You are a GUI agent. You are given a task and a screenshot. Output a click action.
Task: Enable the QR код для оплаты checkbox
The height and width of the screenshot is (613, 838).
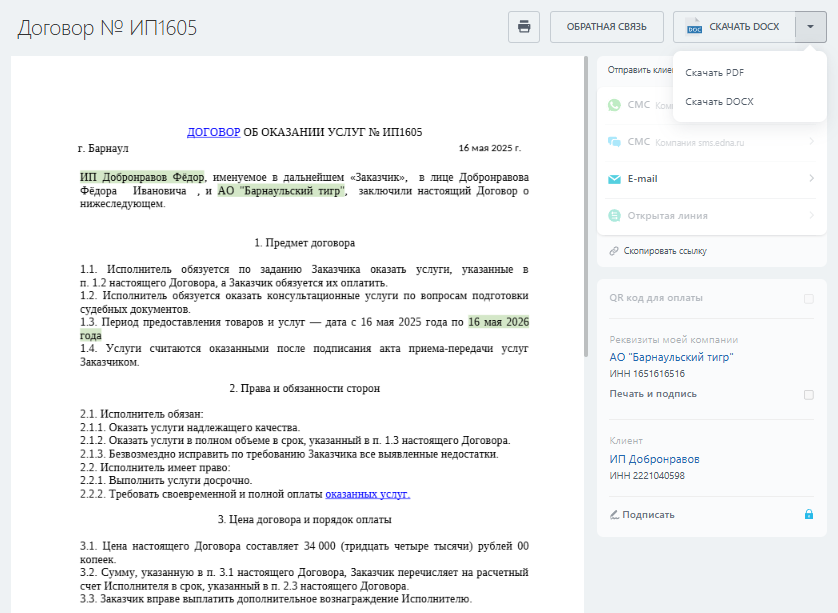coord(808,298)
